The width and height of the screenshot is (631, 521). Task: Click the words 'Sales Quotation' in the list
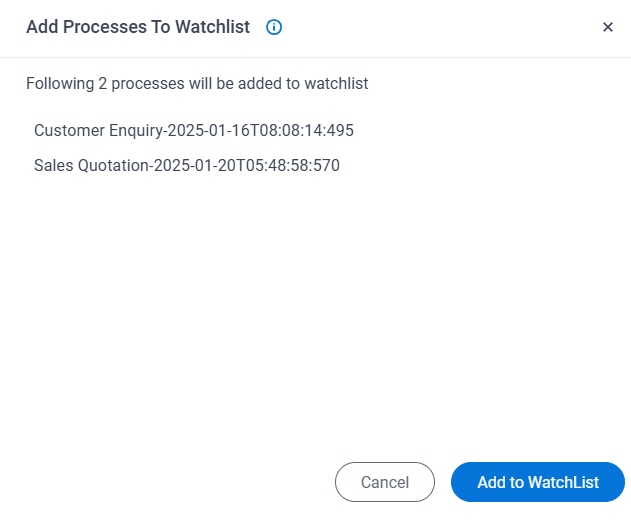90,166
